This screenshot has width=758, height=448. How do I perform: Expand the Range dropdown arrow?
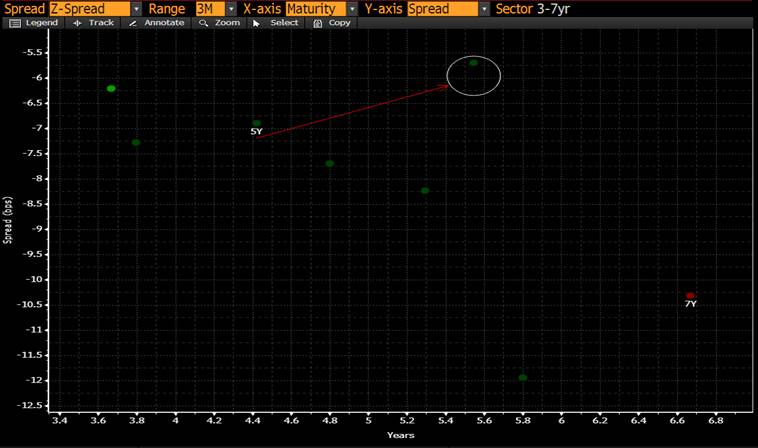[x=231, y=9]
